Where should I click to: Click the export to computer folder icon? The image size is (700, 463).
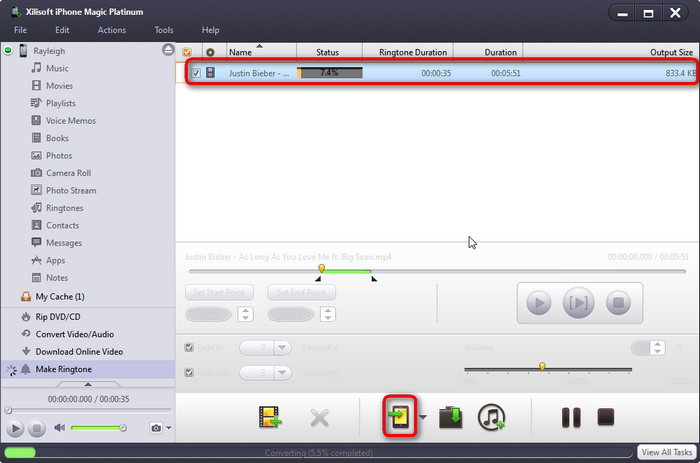pos(451,417)
